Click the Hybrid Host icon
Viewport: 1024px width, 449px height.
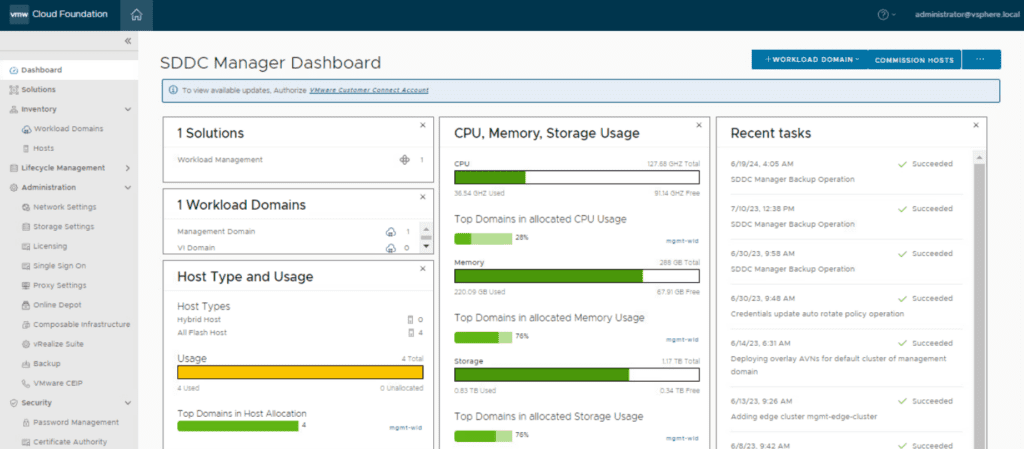[411, 320]
